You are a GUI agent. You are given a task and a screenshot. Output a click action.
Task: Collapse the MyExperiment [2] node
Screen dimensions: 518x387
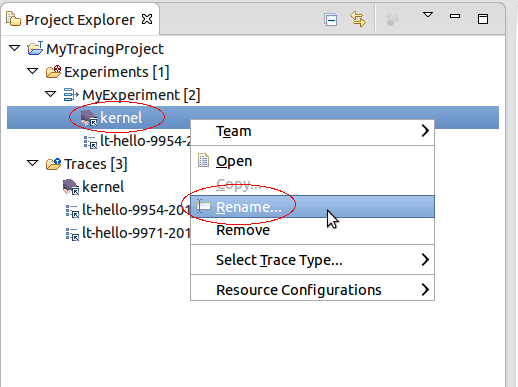pos(50,94)
